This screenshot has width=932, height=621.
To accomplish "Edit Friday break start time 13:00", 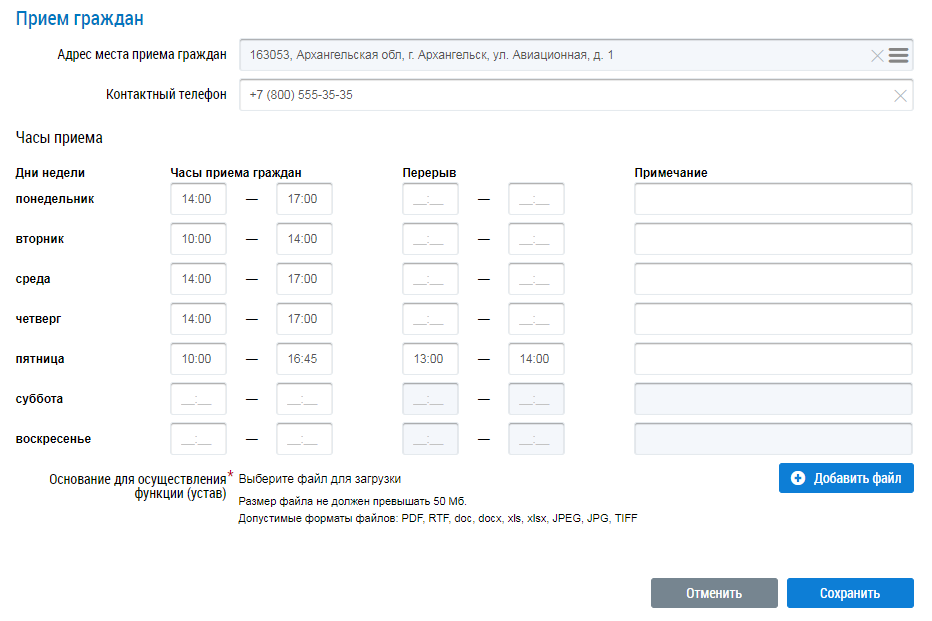I will (430, 359).
